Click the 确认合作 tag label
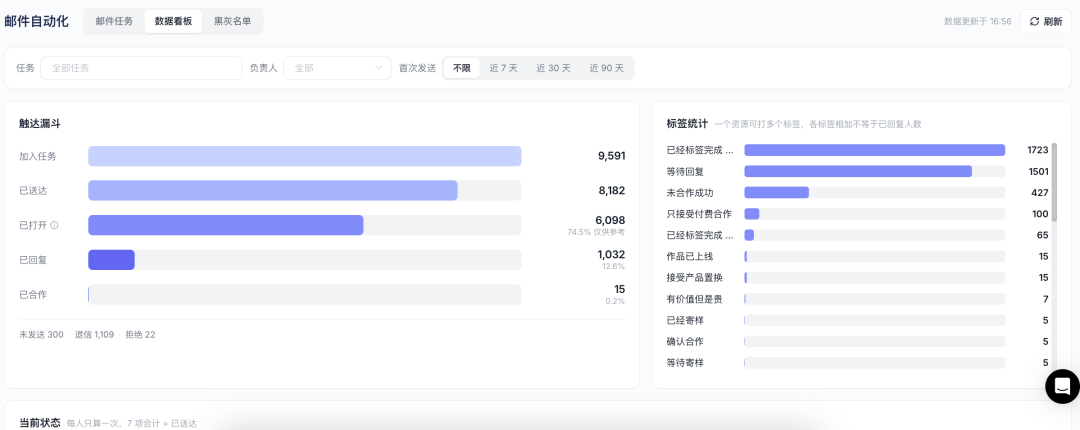The width and height of the screenshot is (1080, 430). point(685,341)
